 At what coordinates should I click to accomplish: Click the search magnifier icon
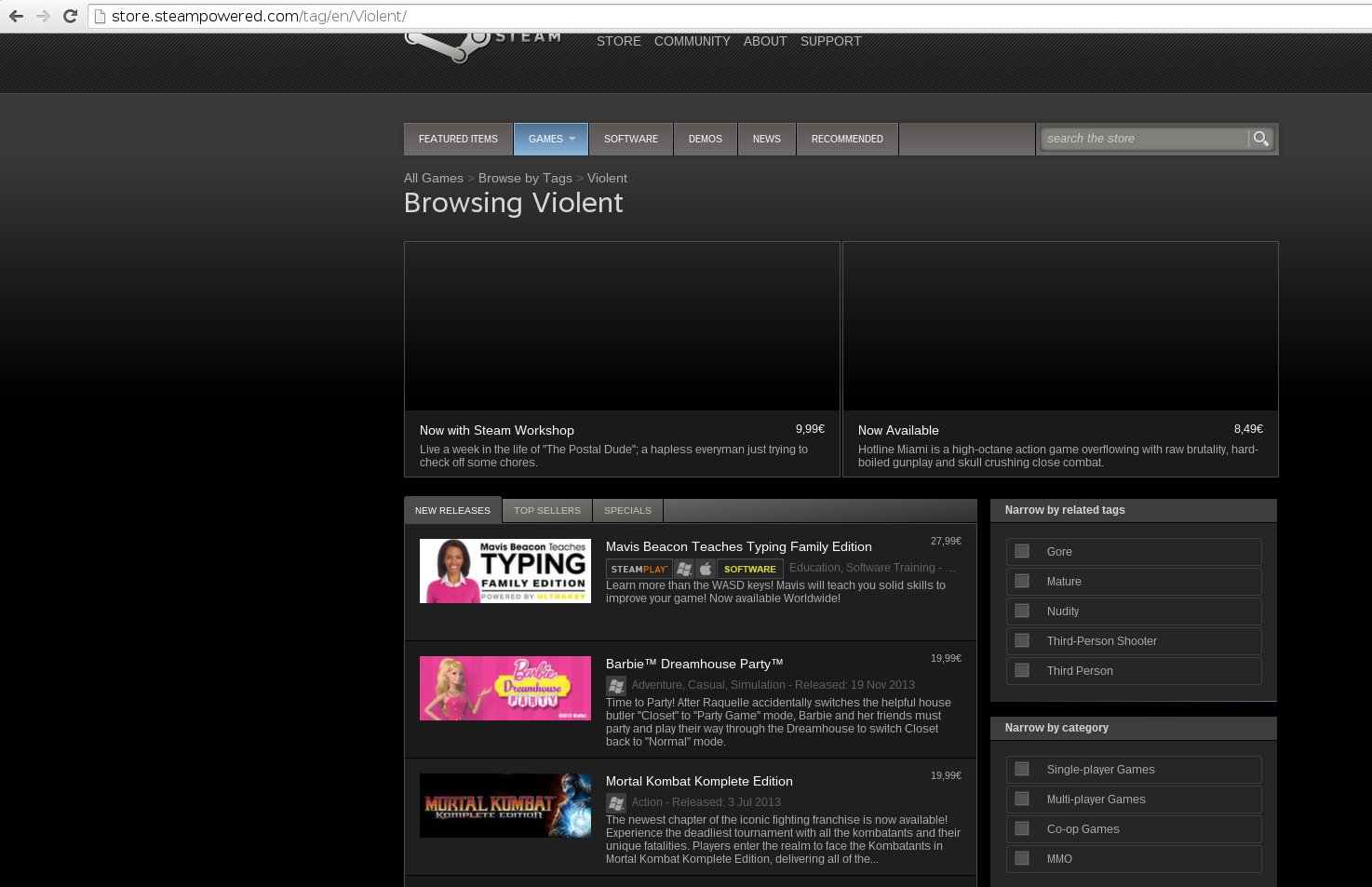pos(1260,139)
